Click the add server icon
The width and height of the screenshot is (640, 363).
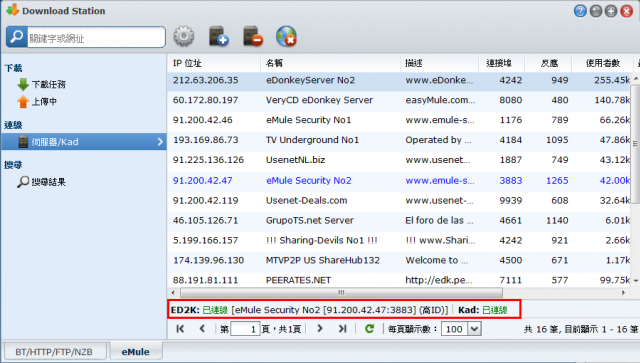tap(218, 36)
